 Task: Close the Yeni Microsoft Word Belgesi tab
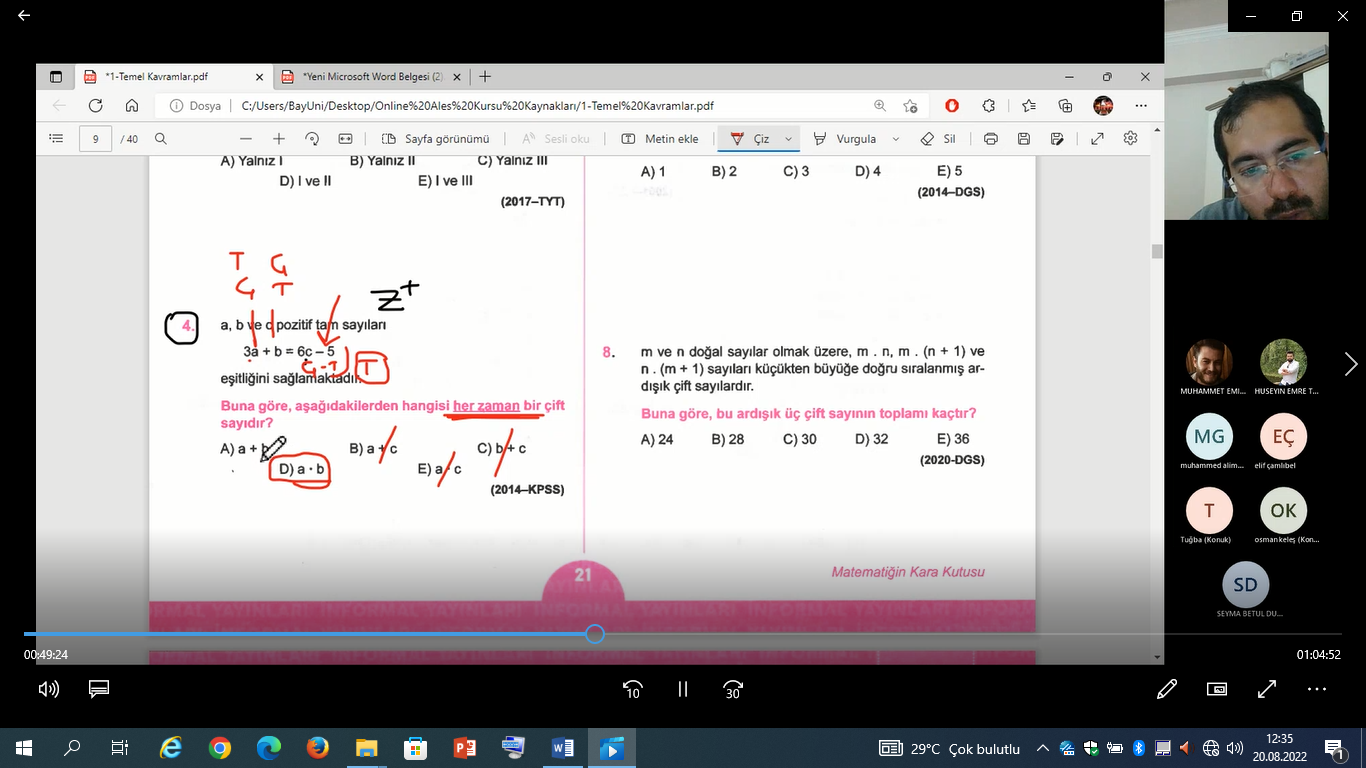[457, 77]
